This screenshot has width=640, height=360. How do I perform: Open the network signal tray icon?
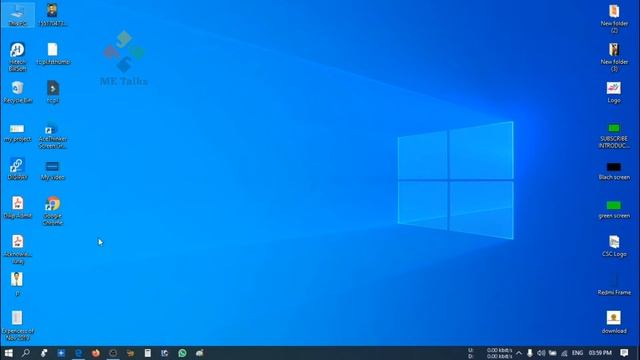coord(564,353)
